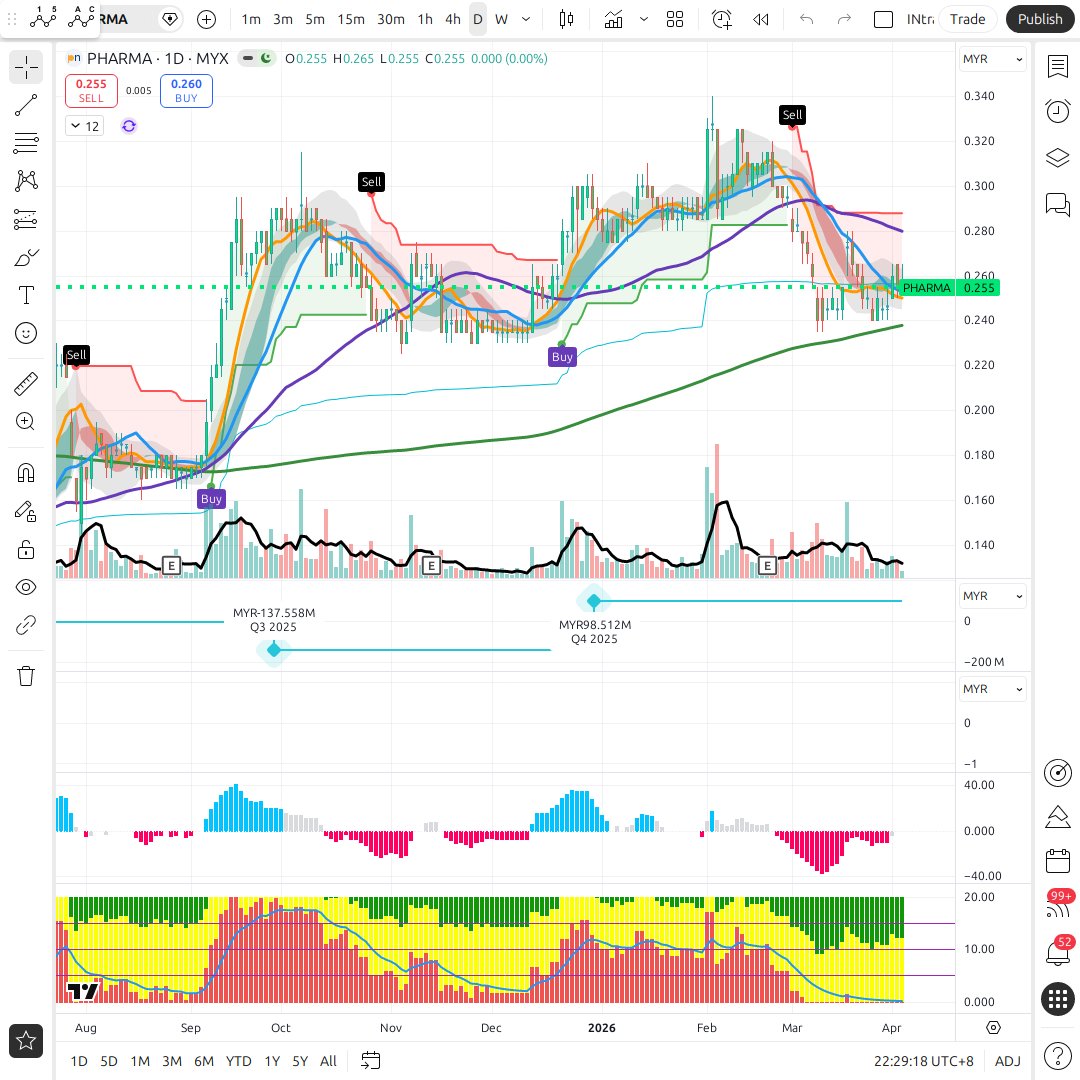The image size is (1080, 1080).
Task: Select the trend line drawing tool
Action: (x=26, y=105)
